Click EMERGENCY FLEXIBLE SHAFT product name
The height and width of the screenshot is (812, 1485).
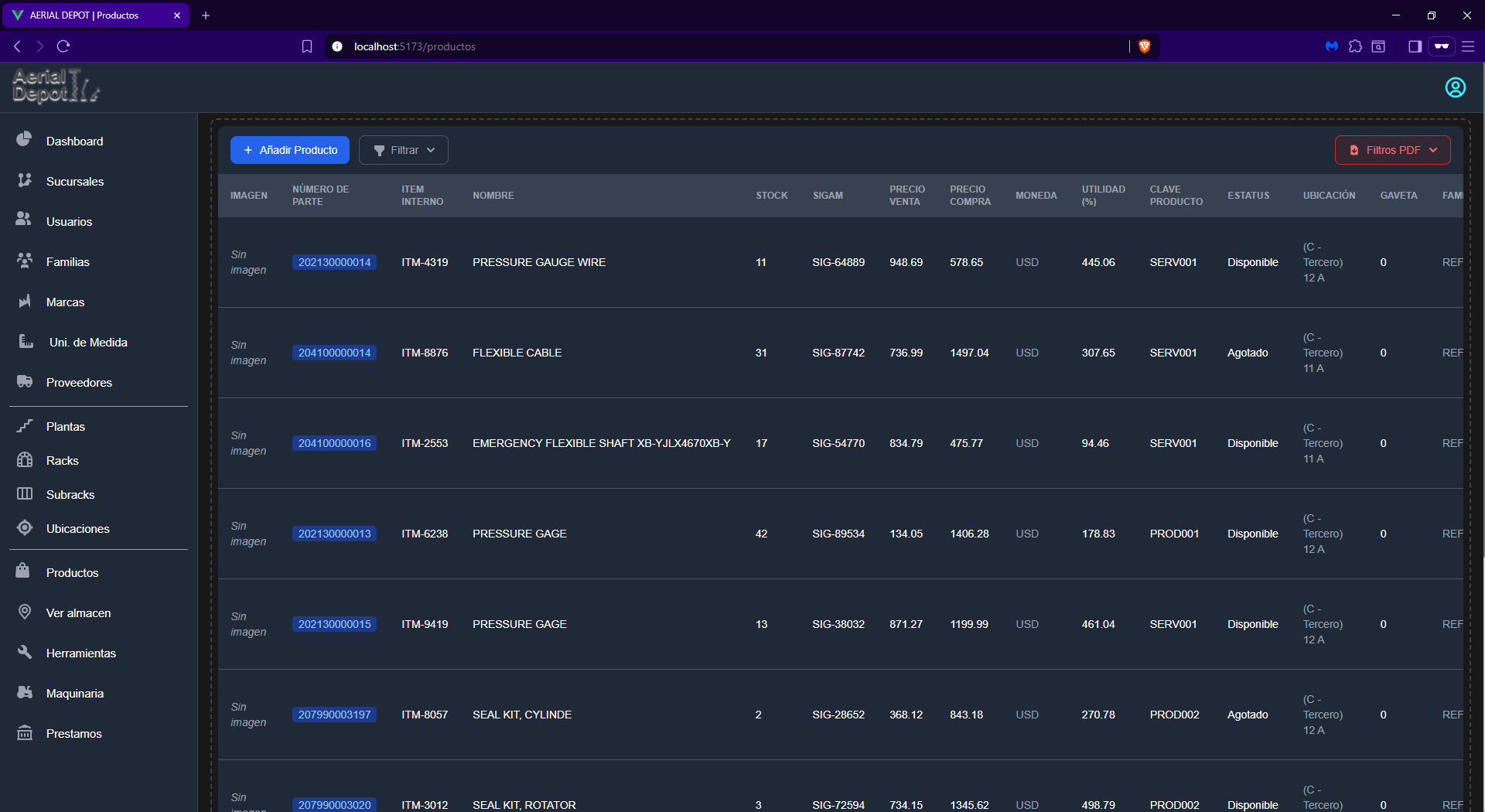(x=601, y=443)
